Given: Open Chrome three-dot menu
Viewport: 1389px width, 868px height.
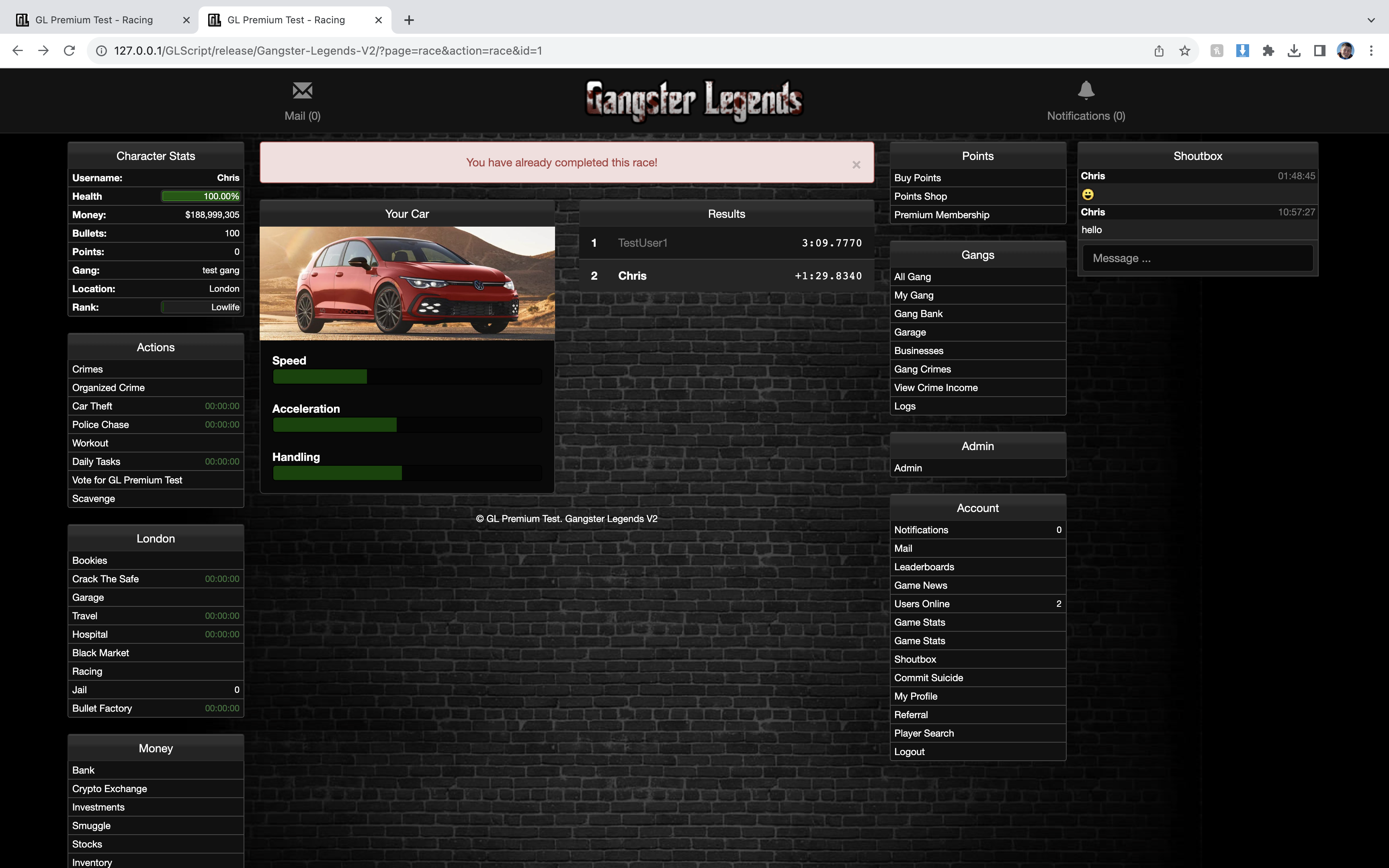Looking at the screenshot, I should pyautogui.click(x=1371, y=51).
